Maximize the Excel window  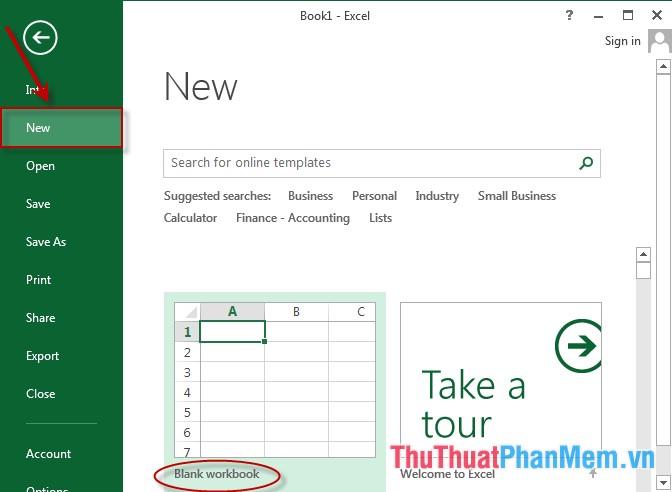pyautogui.click(x=627, y=15)
